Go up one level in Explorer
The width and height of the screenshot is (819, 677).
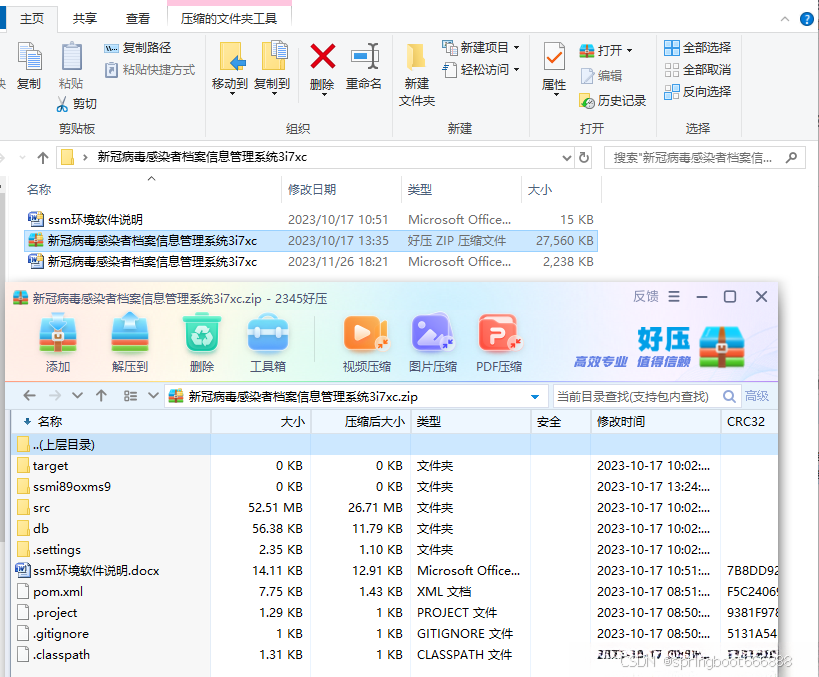[x=43, y=157]
